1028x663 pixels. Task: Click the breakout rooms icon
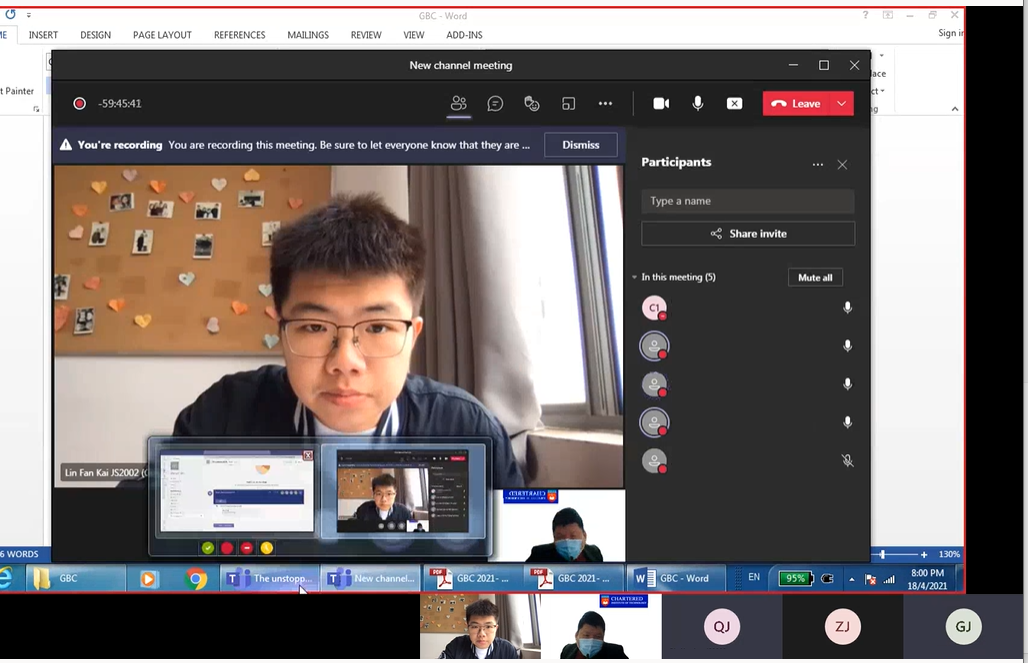[568, 103]
